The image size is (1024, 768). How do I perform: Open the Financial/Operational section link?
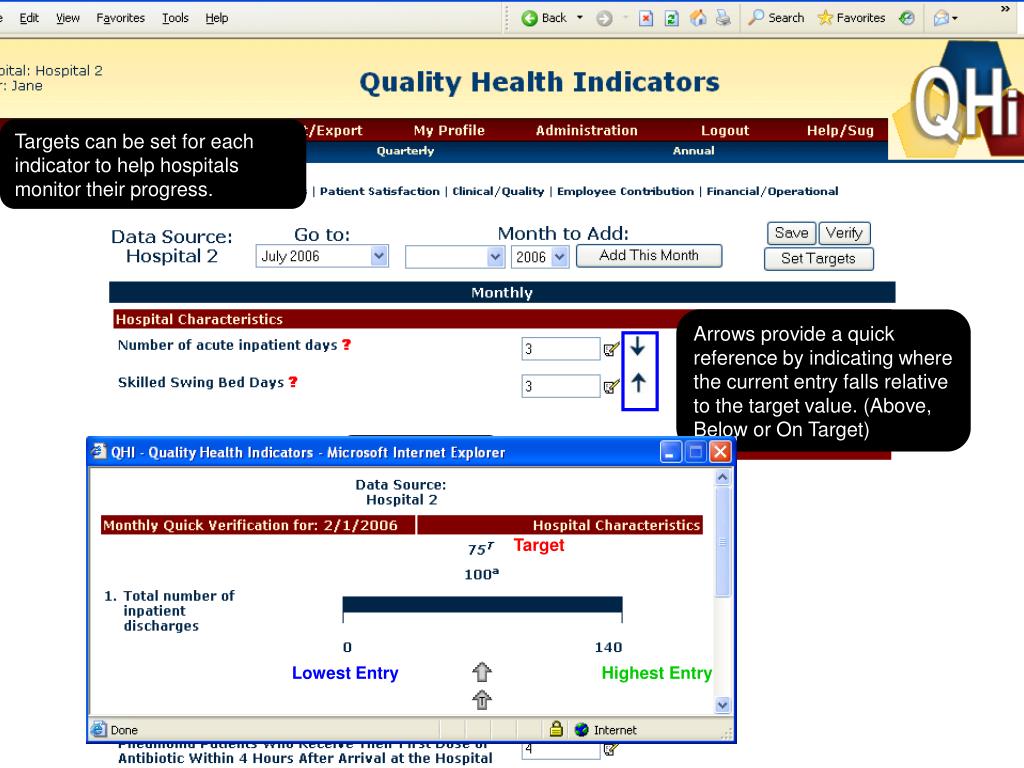point(773,191)
